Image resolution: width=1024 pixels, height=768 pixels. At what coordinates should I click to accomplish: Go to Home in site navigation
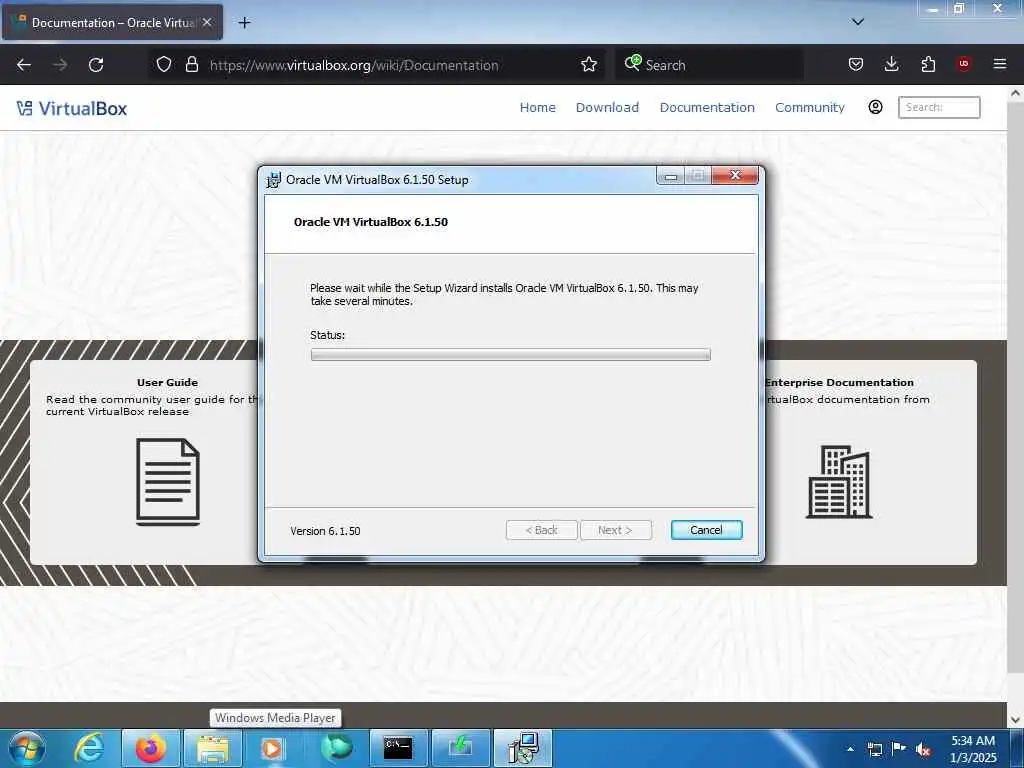point(537,108)
